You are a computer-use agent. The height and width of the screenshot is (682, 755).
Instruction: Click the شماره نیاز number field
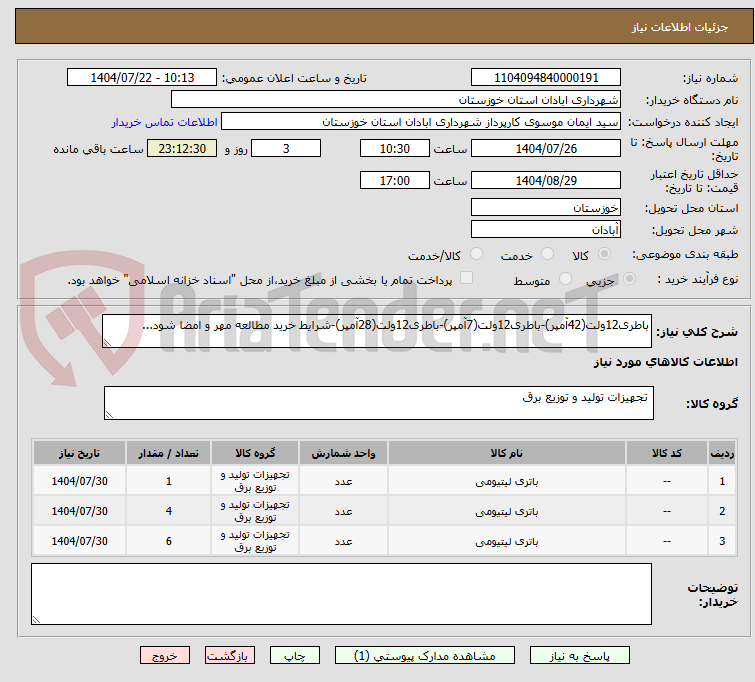point(546,78)
